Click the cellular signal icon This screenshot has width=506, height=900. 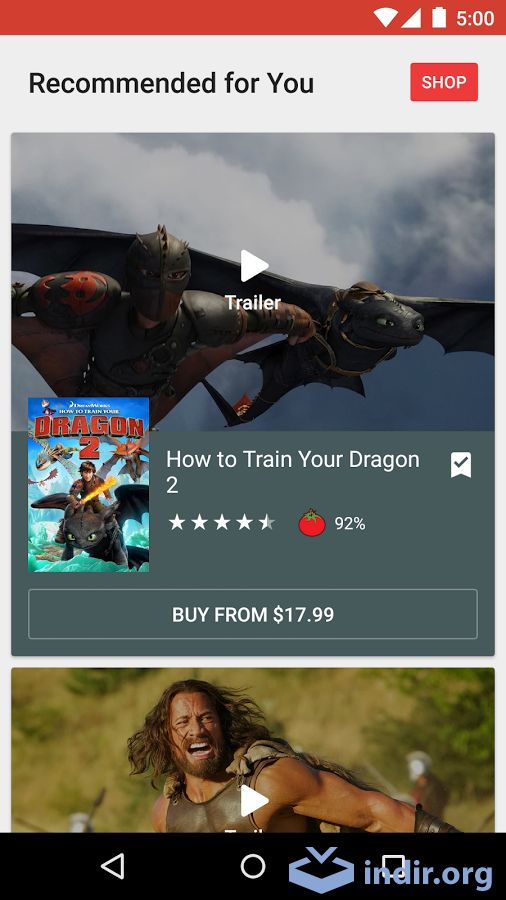click(x=411, y=18)
